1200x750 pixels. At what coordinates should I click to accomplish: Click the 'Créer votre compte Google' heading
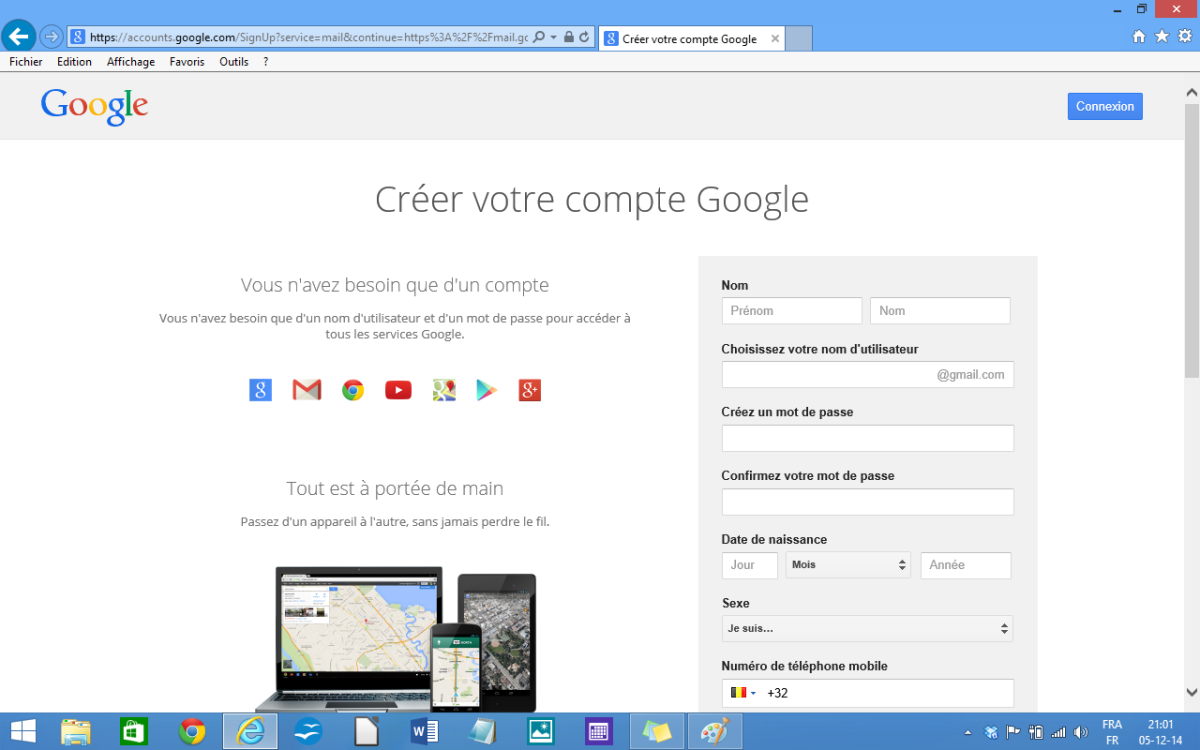pos(592,199)
